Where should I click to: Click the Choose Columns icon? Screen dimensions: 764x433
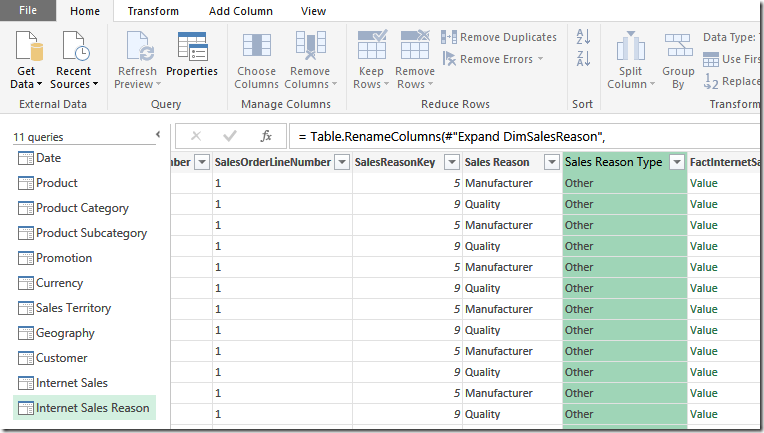[x=257, y=46]
